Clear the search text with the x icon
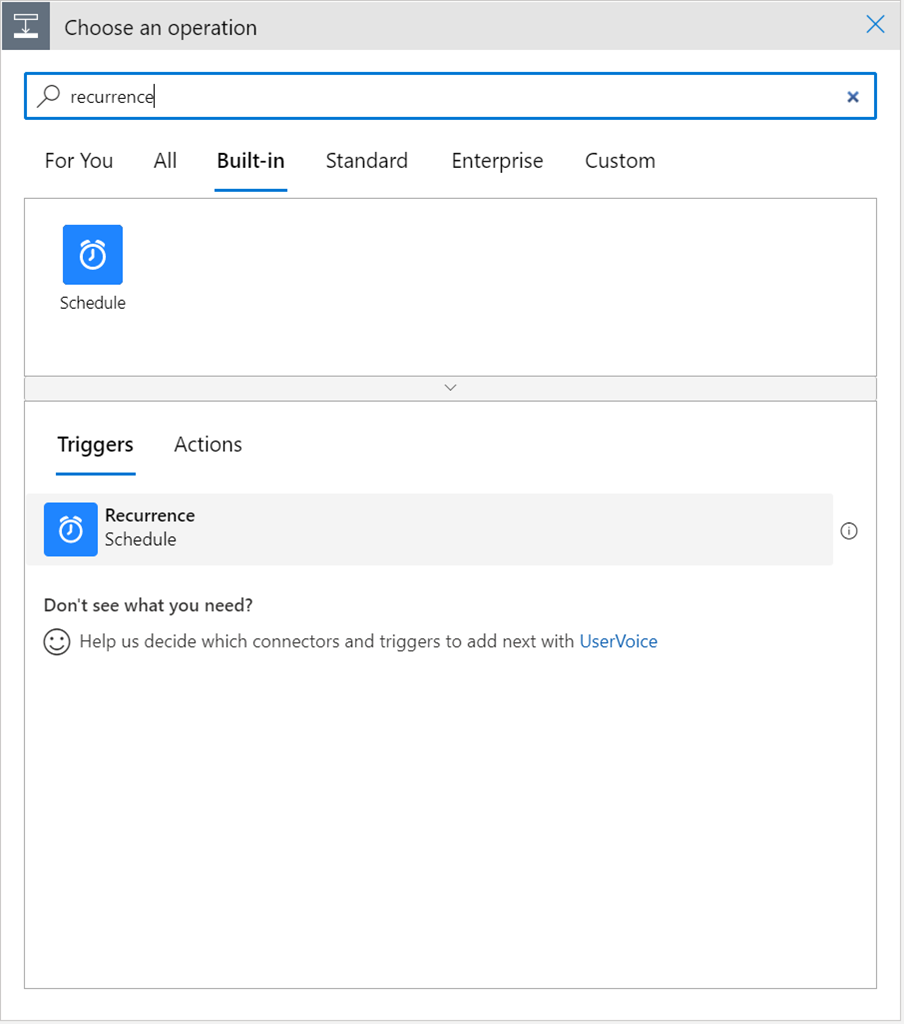The width and height of the screenshot is (904, 1024). [853, 97]
